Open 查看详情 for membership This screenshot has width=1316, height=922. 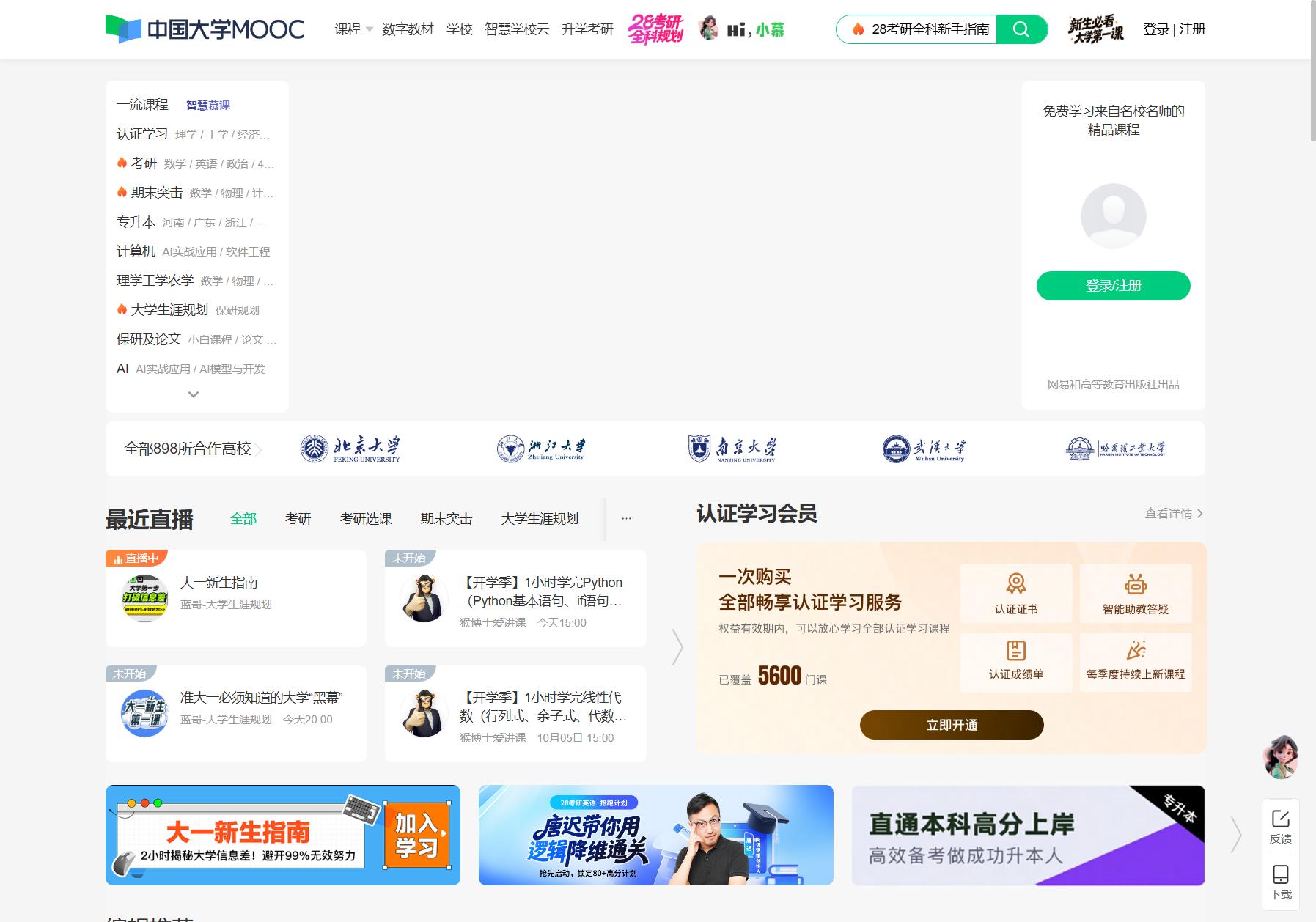click(x=1173, y=514)
